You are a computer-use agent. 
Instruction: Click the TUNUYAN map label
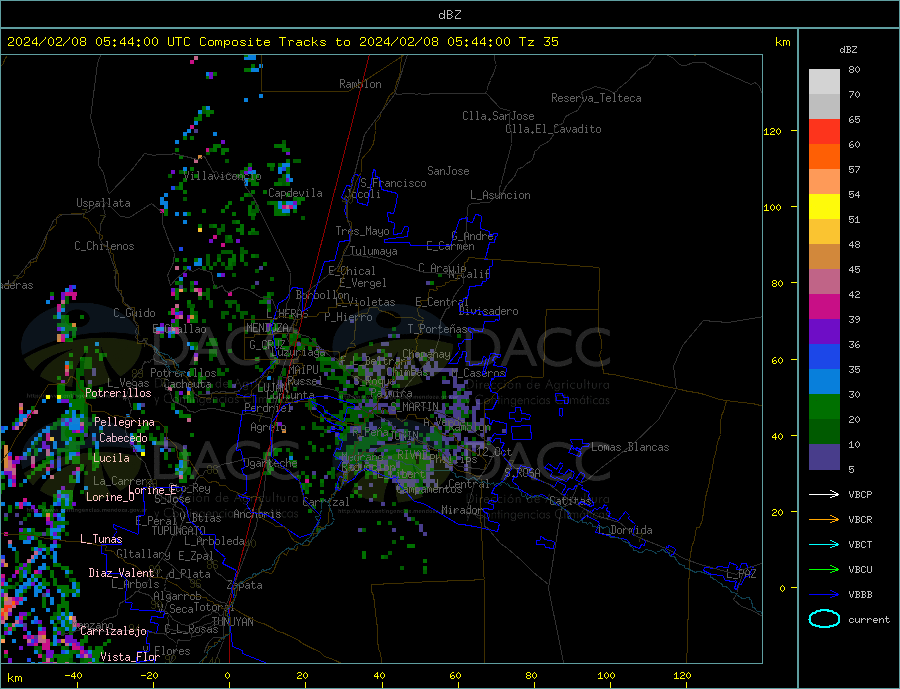coord(232,622)
